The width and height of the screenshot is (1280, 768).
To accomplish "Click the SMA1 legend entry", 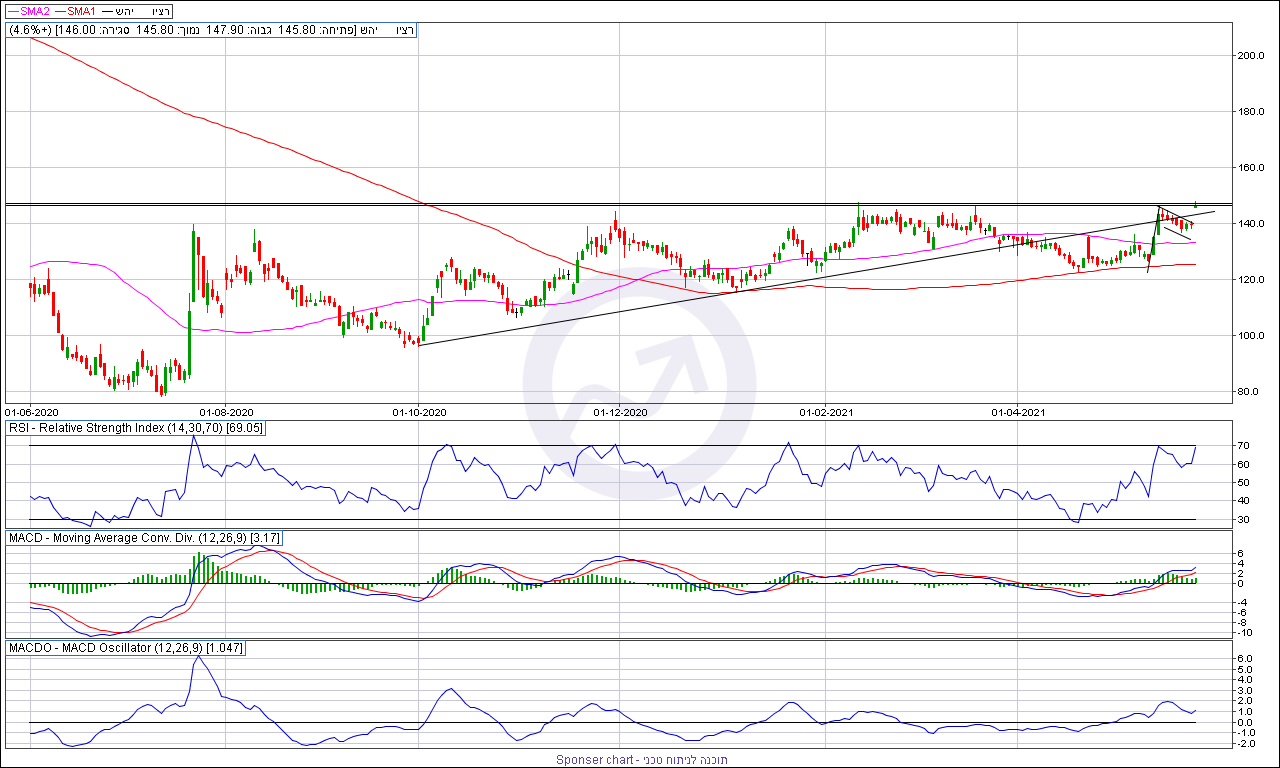I will coord(79,11).
